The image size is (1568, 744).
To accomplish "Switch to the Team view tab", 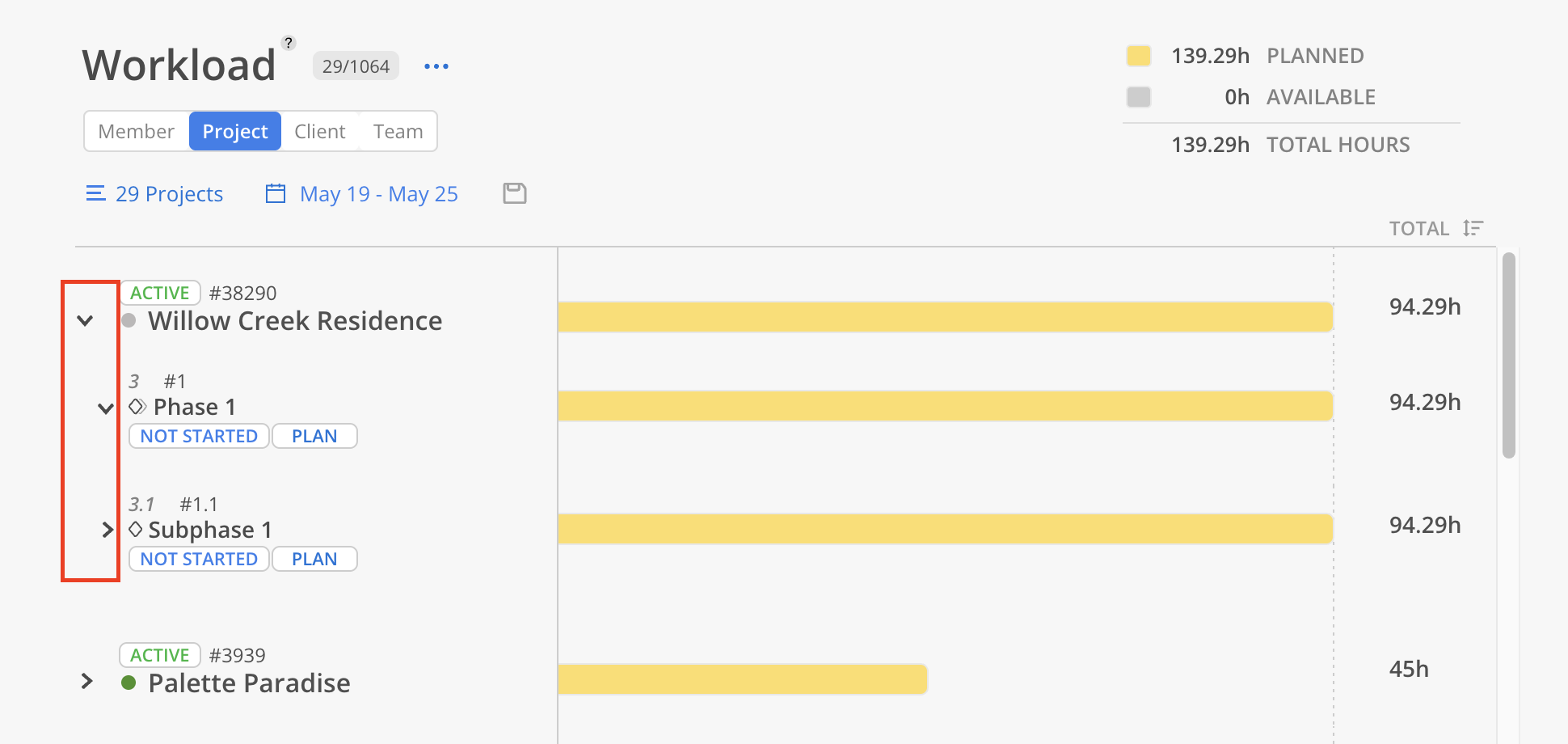I will pos(397,130).
